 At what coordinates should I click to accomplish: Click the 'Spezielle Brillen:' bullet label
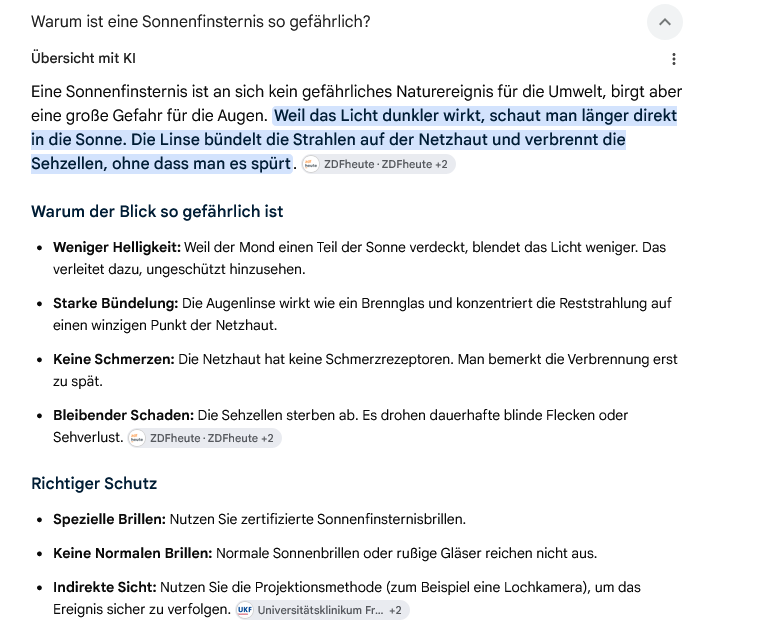pyautogui.click(x=110, y=519)
